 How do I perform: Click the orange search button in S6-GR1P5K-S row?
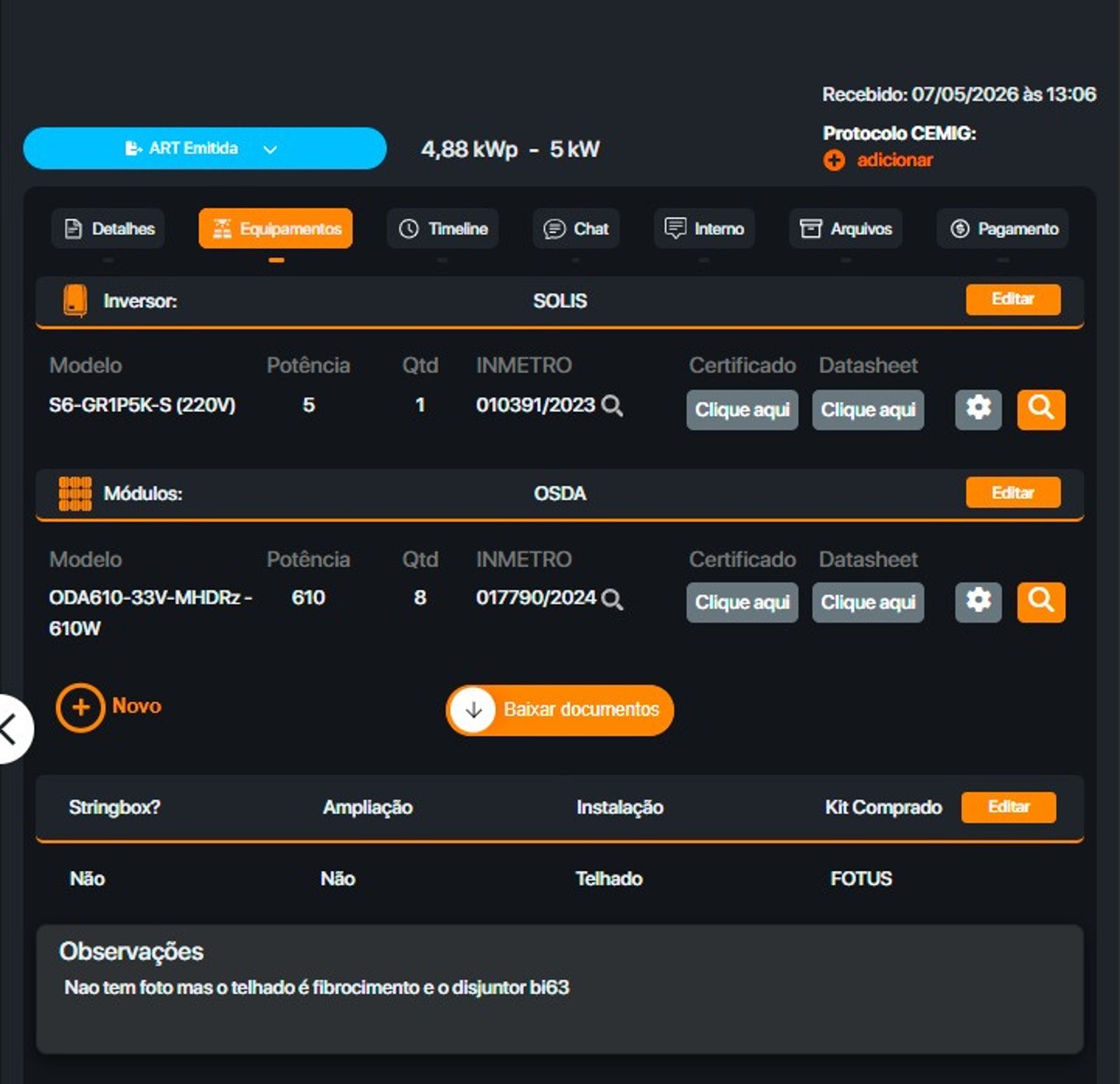tap(1041, 409)
